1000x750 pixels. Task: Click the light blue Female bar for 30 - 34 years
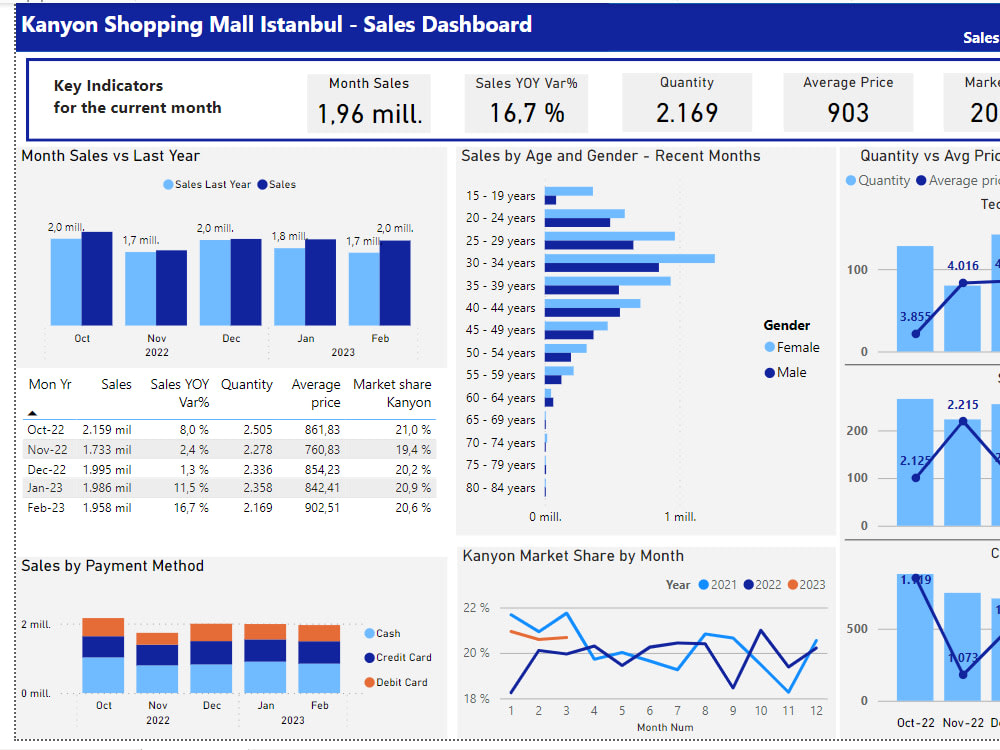(x=629, y=258)
